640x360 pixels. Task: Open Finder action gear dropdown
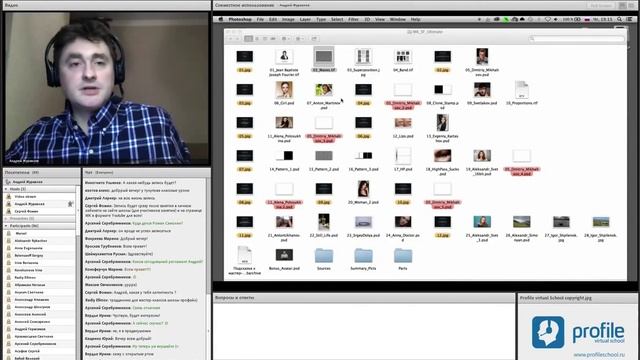300,38
